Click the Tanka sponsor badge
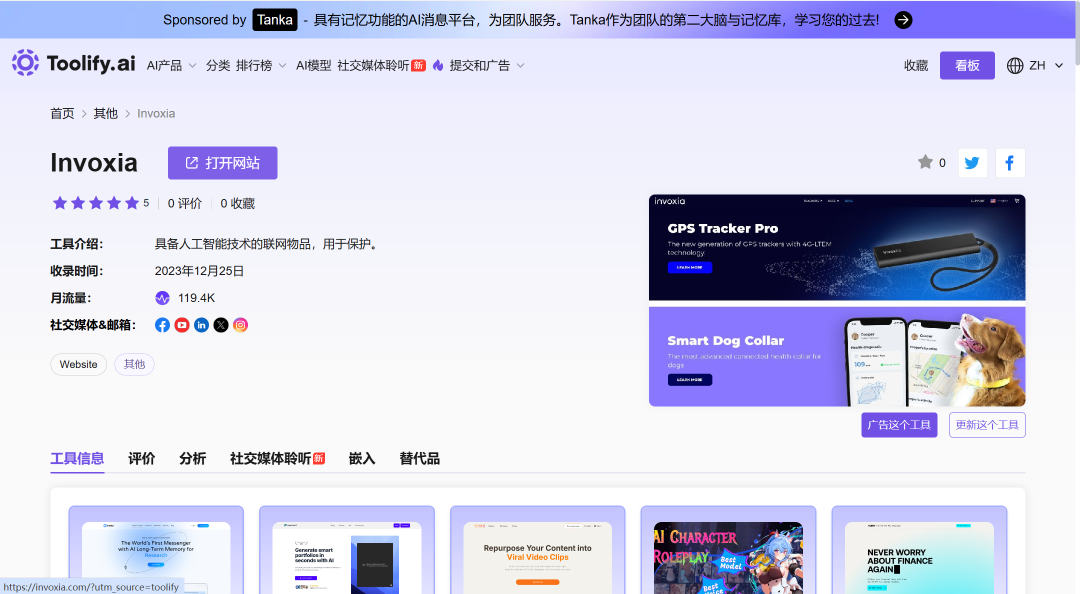 275,20
